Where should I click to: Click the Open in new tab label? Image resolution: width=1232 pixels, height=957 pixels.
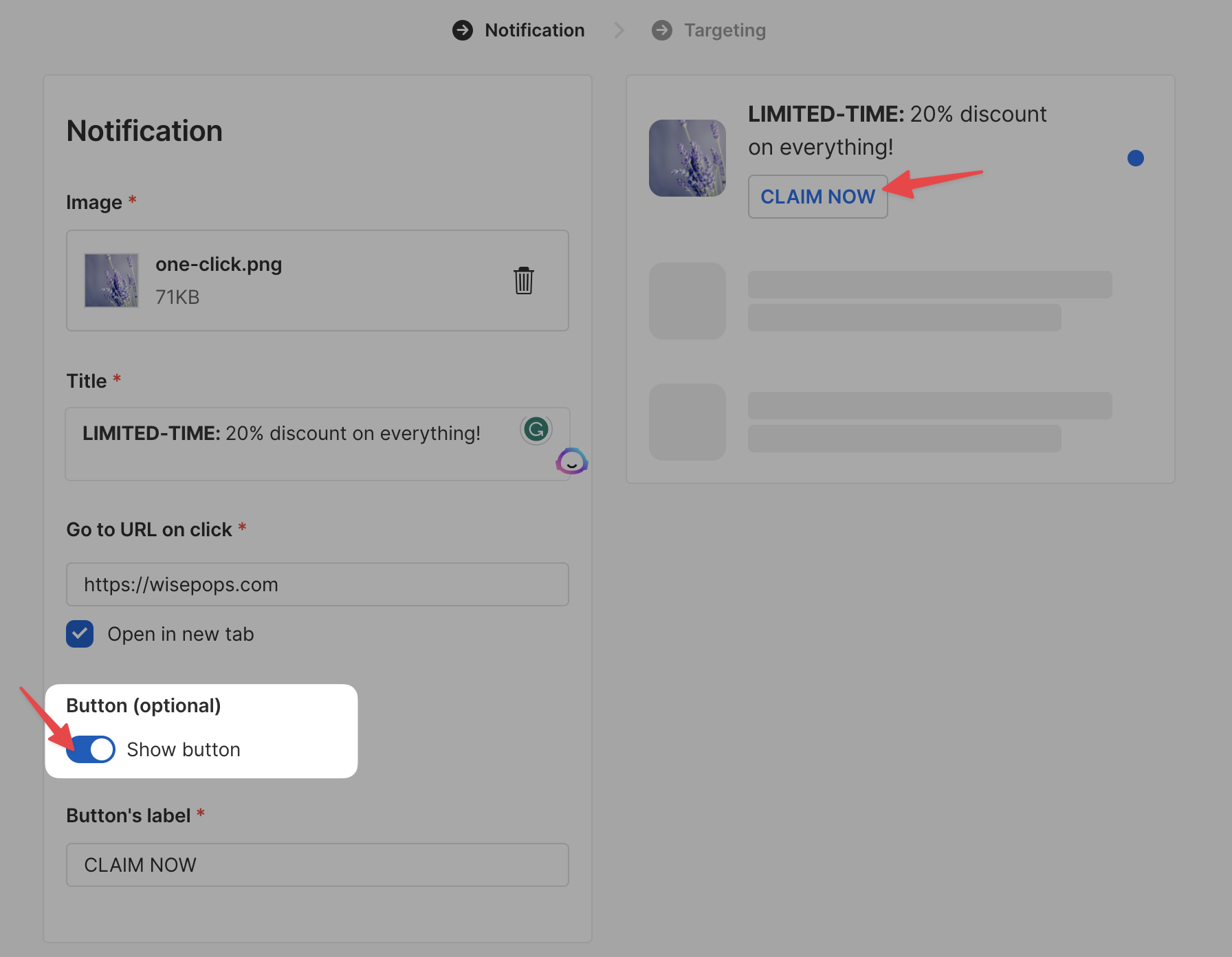click(181, 634)
